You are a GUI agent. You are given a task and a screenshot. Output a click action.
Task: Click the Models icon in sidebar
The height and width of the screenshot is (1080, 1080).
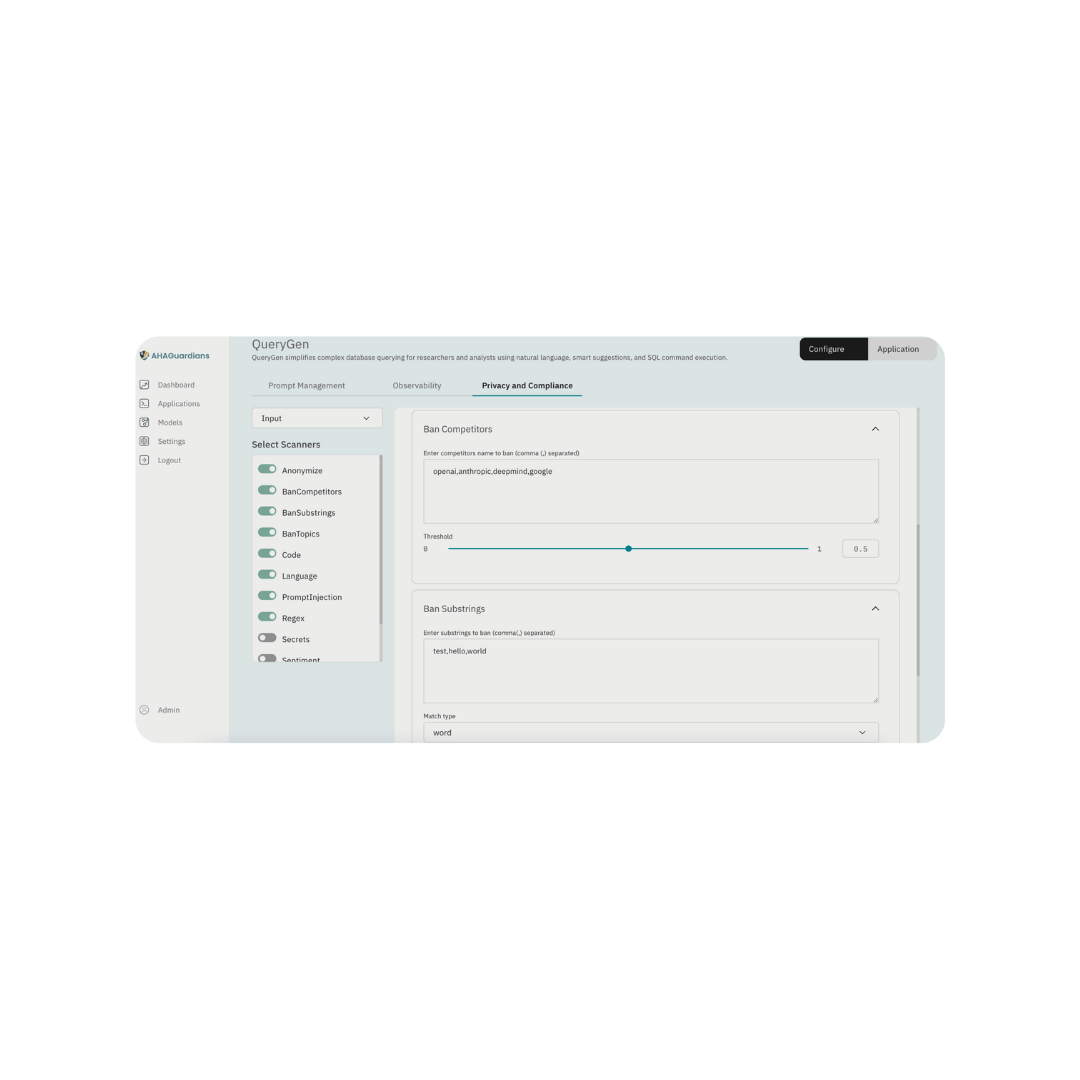144,423
